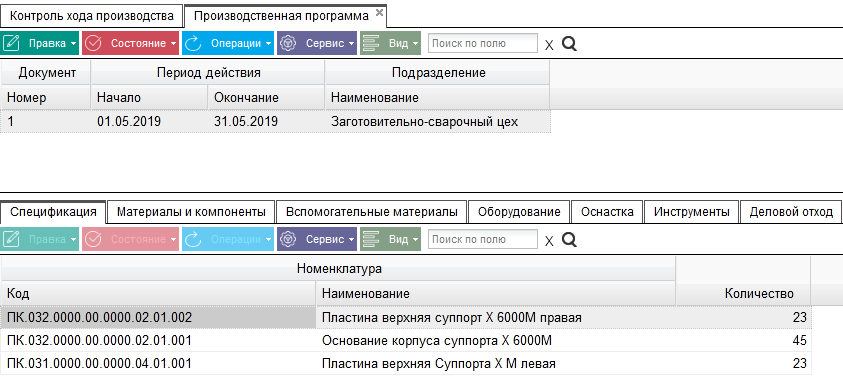Image resolution: width=843 pixels, height=391 pixels.
Task: Switch to Контроль хода производства tab
Action: 92,16
